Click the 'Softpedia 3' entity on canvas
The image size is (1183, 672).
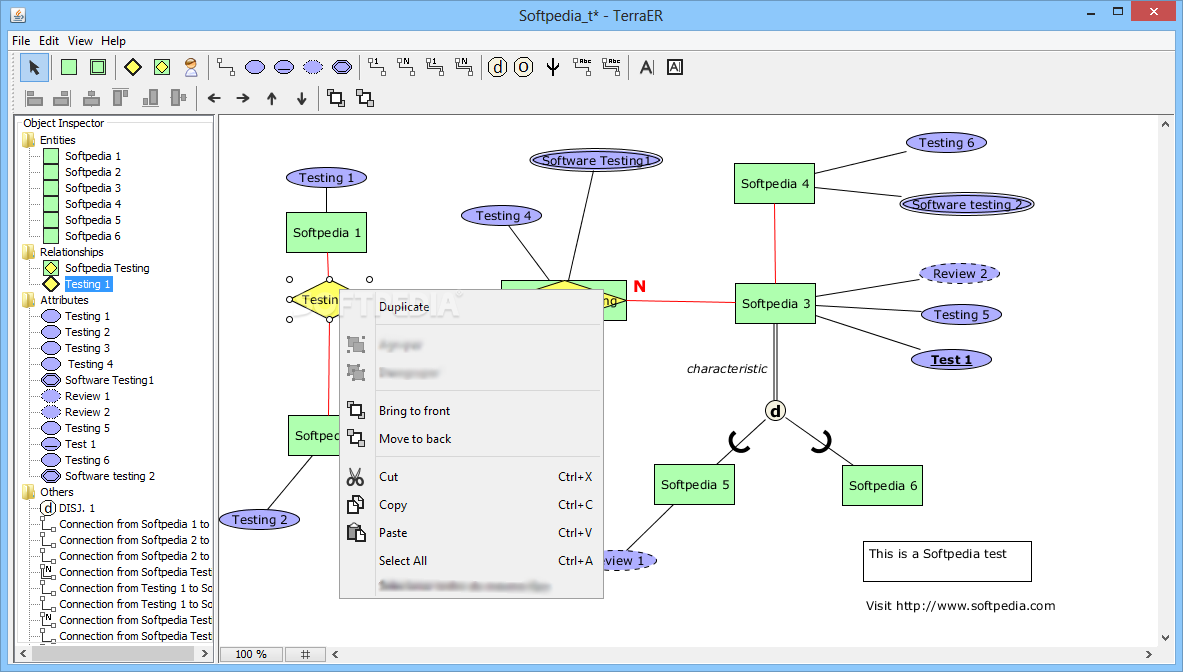[x=776, y=304]
